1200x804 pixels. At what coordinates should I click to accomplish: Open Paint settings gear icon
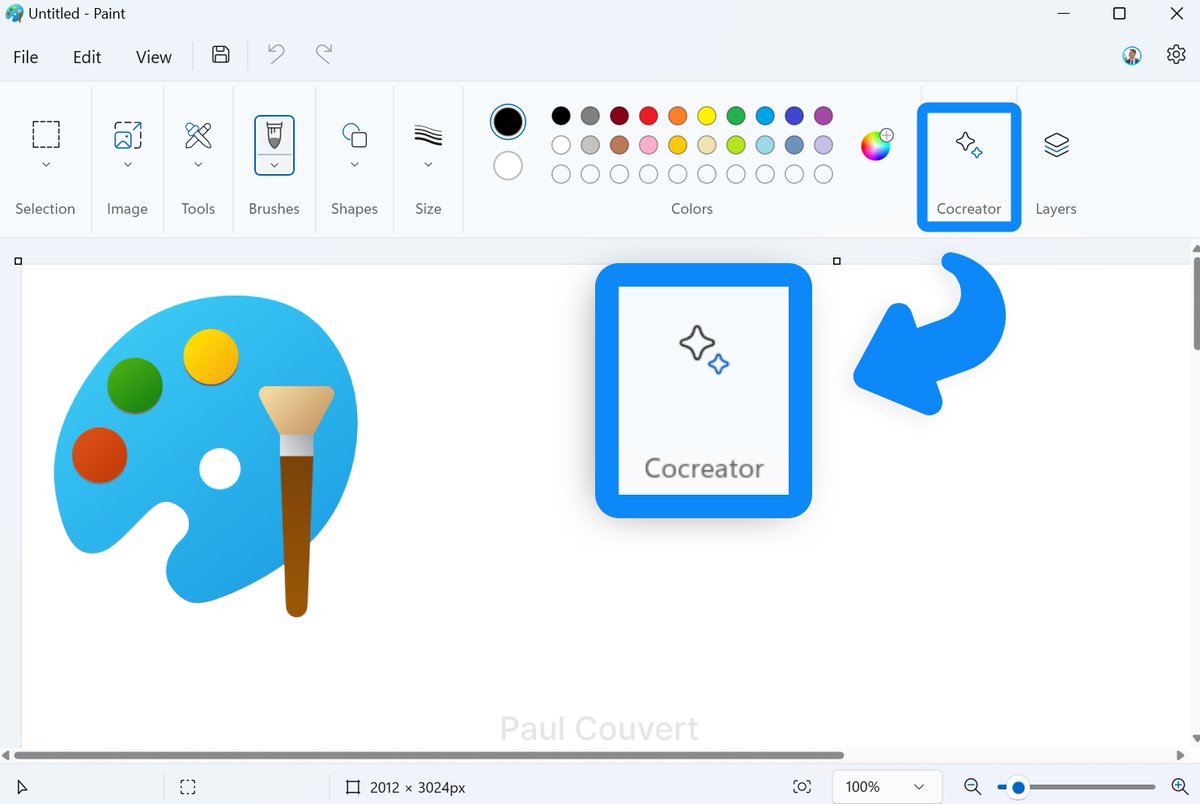pyautogui.click(x=1176, y=55)
